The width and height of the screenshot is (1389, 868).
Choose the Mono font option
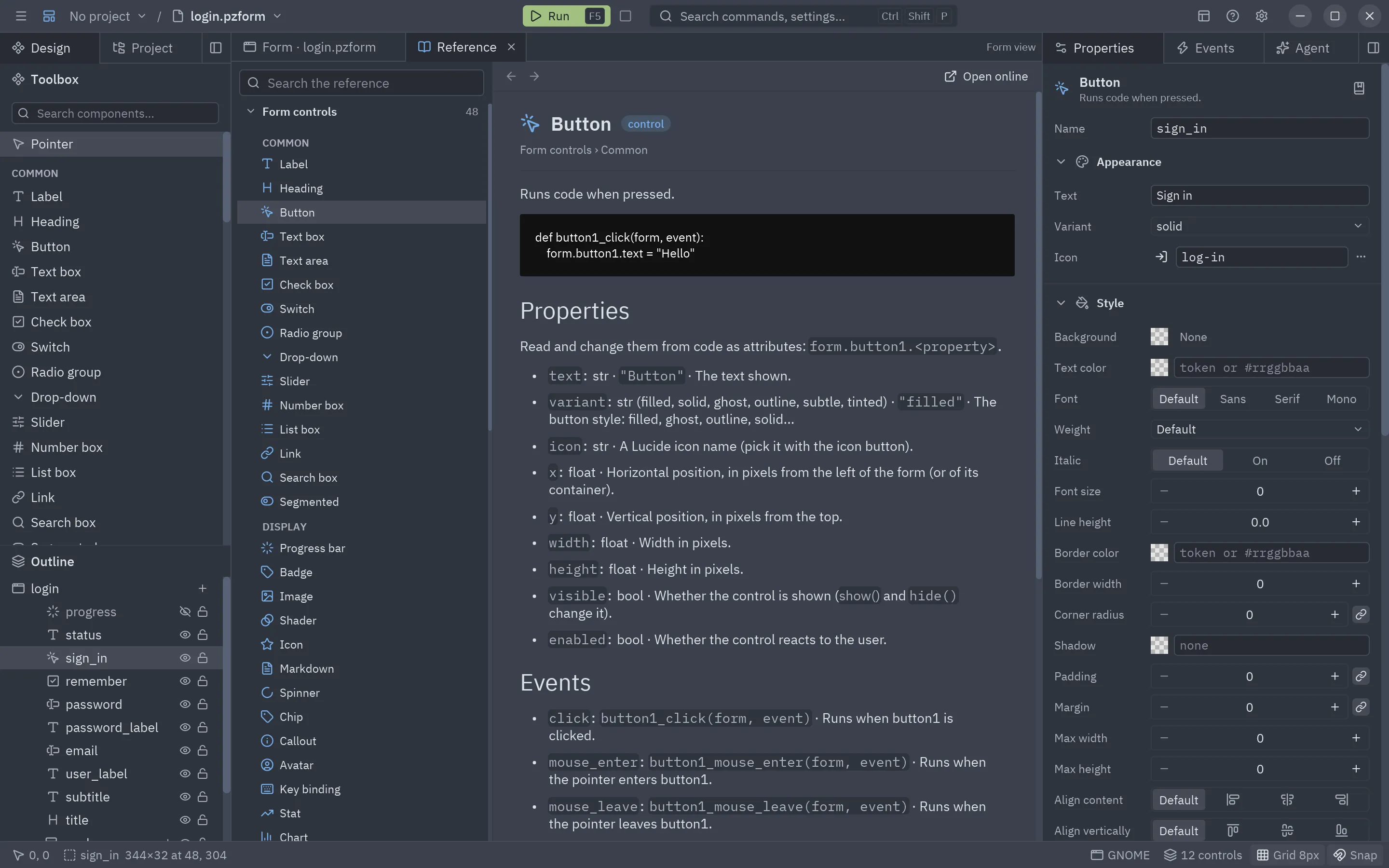1341,399
